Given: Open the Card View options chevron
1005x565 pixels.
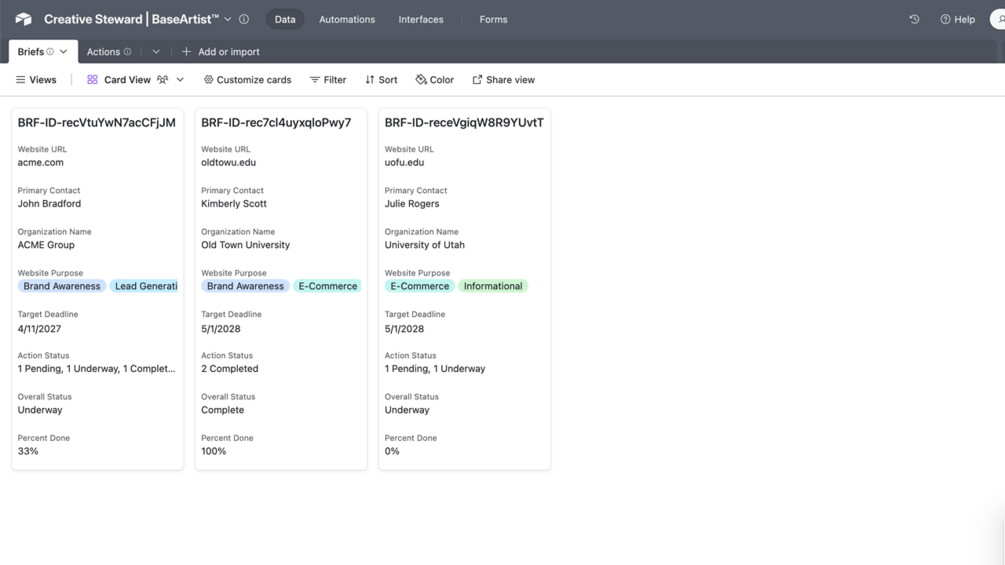Looking at the screenshot, I should [x=180, y=80].
